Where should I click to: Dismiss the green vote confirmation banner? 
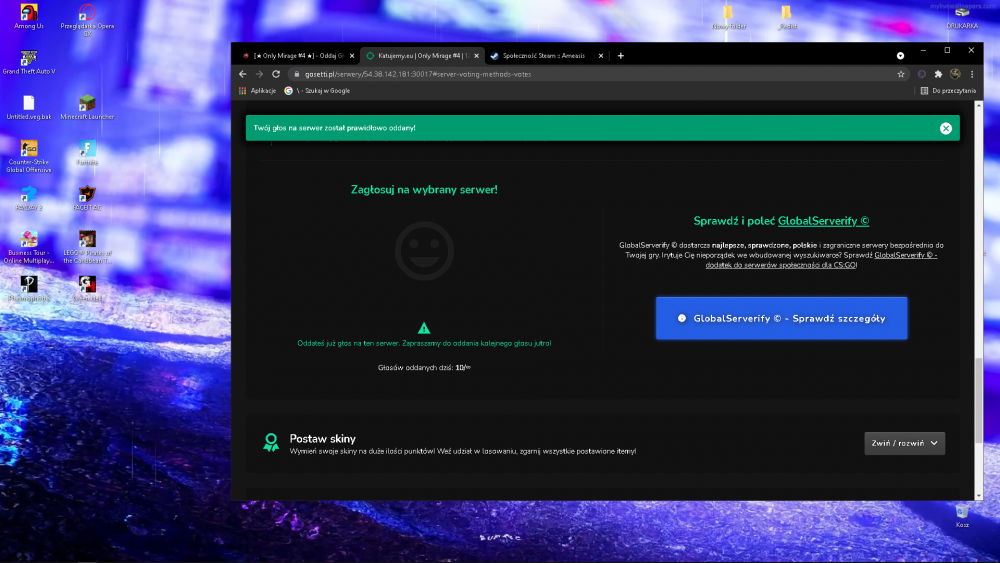coord(946,128)
